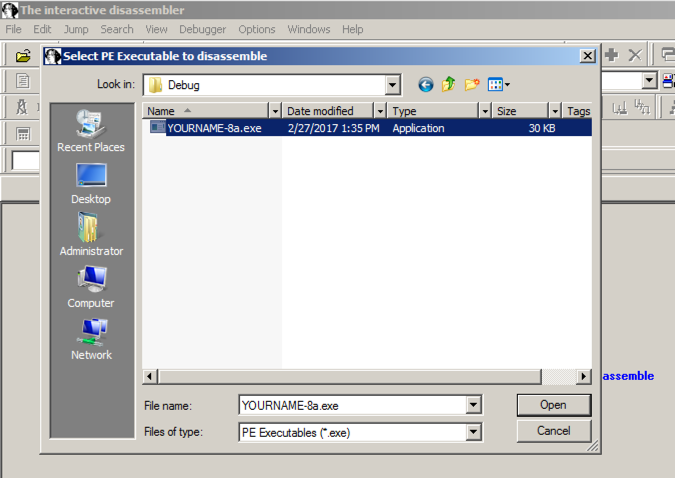Image resolution: width=675 pixels, height=478 pixels.
Task: Click the 30 KB size cell
Action: [542, 128]
